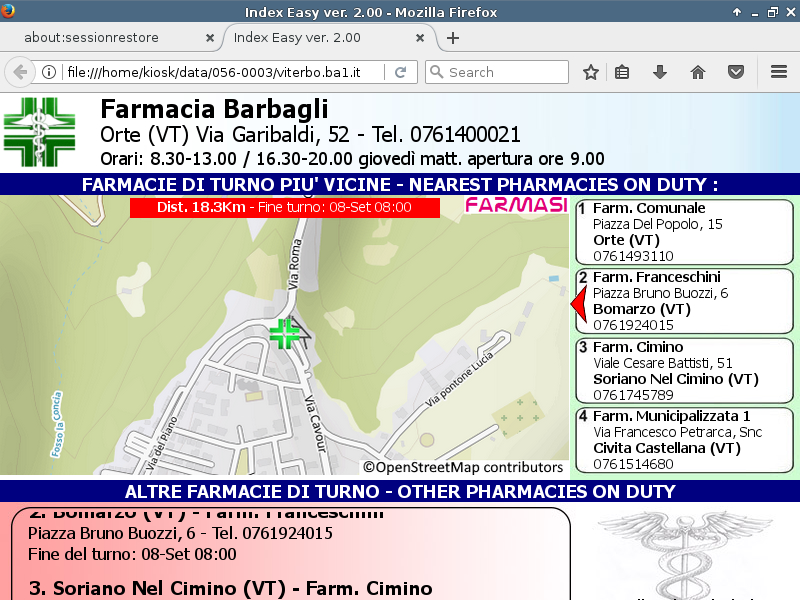Image resolution: width=800 pixels, height=600 pixels.
Task: Bookmark this page with the star icon
Action: (x=591, y=72)
